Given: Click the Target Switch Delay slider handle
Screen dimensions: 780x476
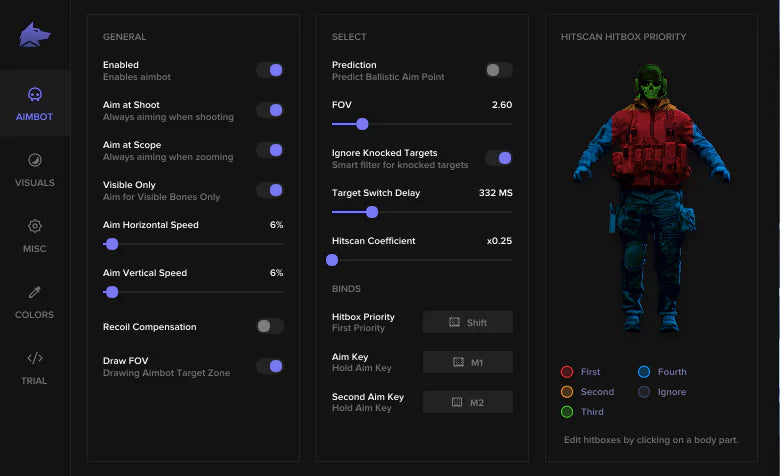Looking at the screenshot, I should (x=372, y=212).
